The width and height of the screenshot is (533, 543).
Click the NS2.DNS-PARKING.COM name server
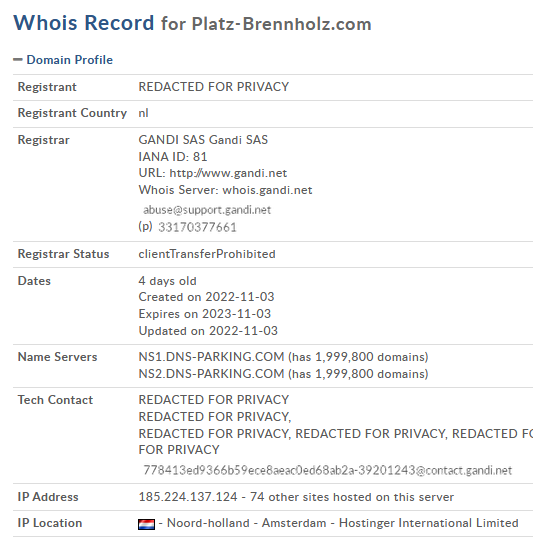pyautogui.click(x=211, y=374)
